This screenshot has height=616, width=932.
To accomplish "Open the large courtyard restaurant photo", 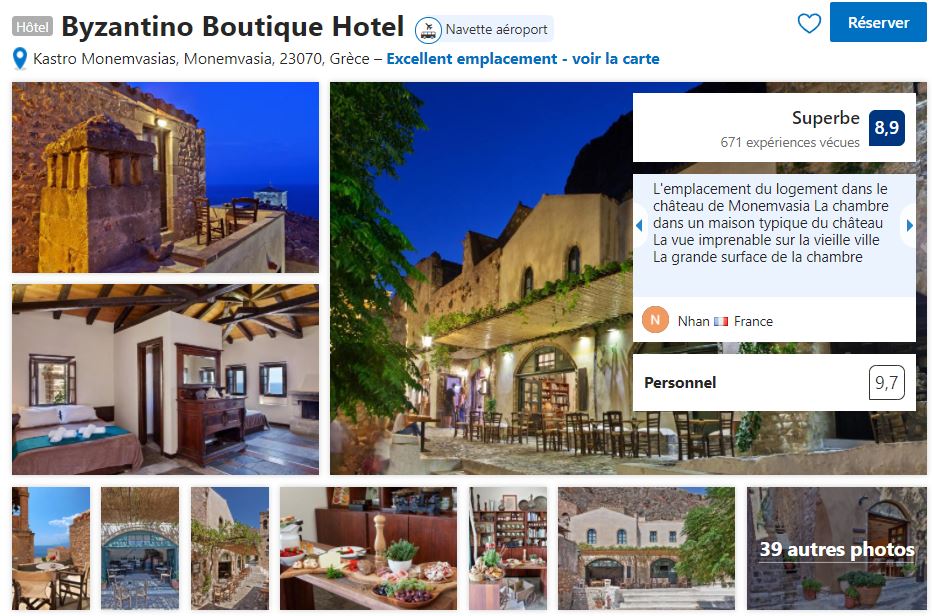I will click(481, 278).
